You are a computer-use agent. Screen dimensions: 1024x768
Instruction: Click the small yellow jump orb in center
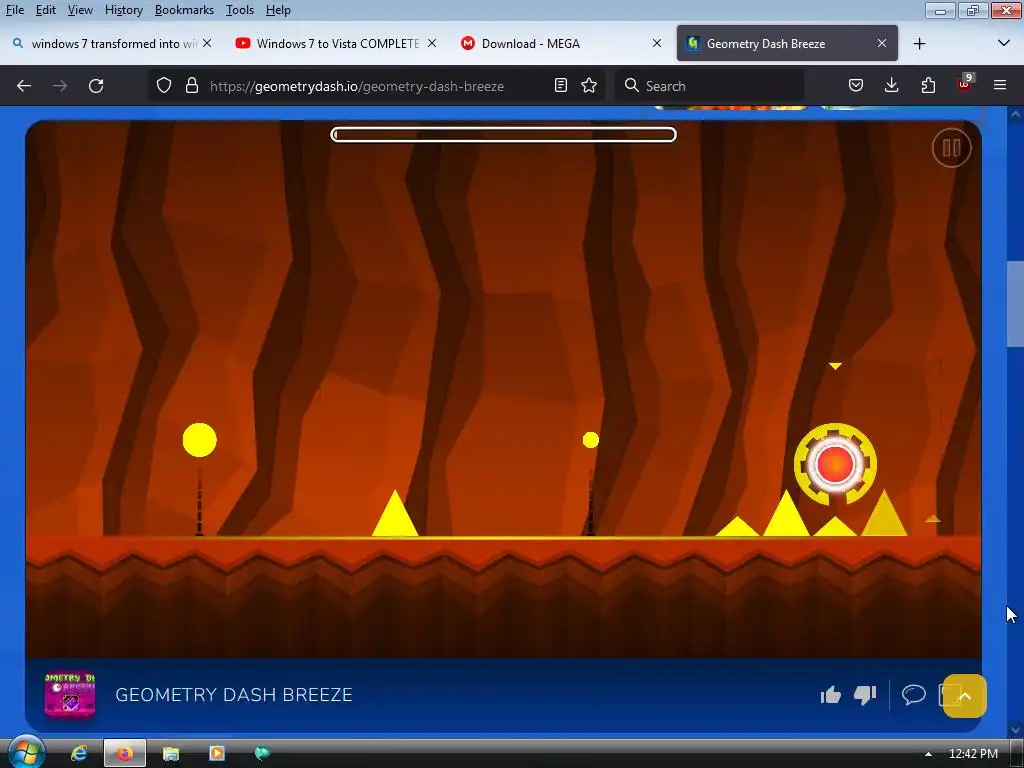590,440
